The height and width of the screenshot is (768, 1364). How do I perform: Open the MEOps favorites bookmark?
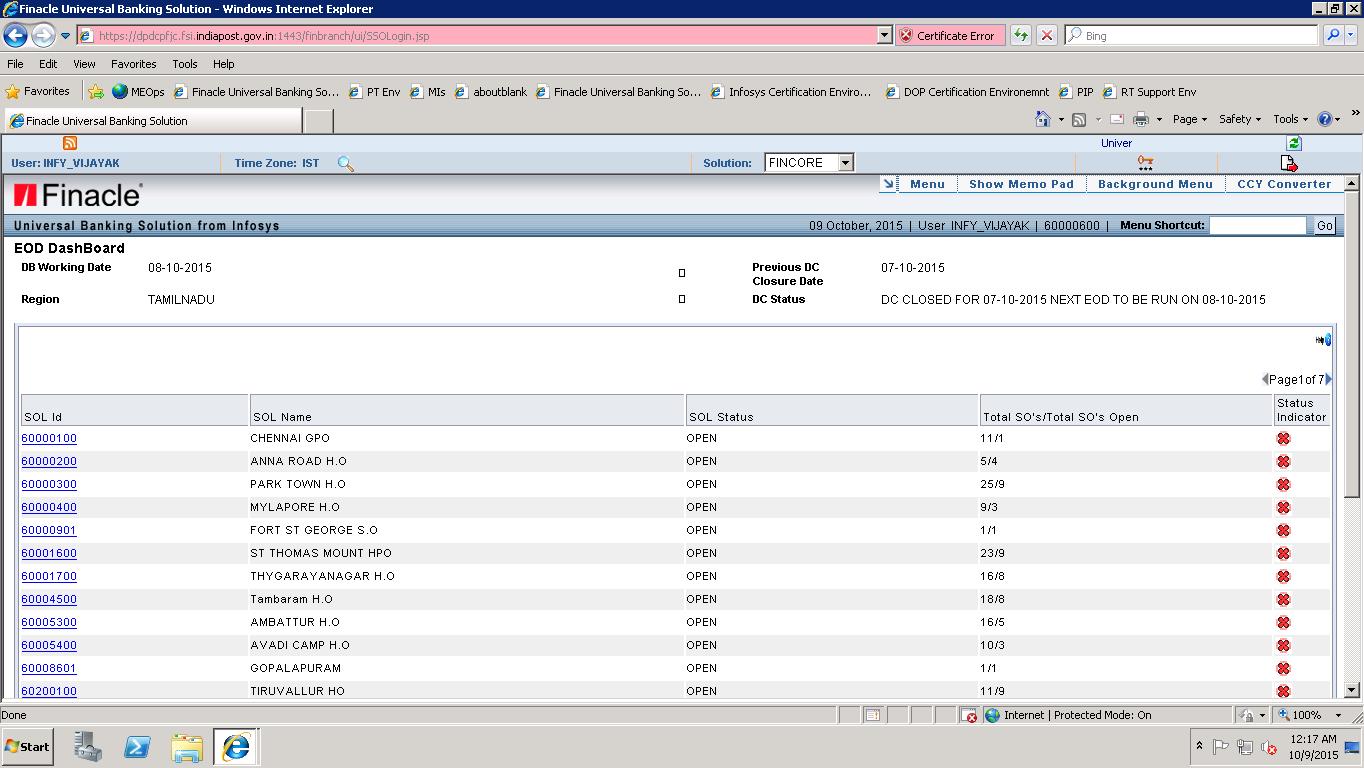tap(139, 91)
